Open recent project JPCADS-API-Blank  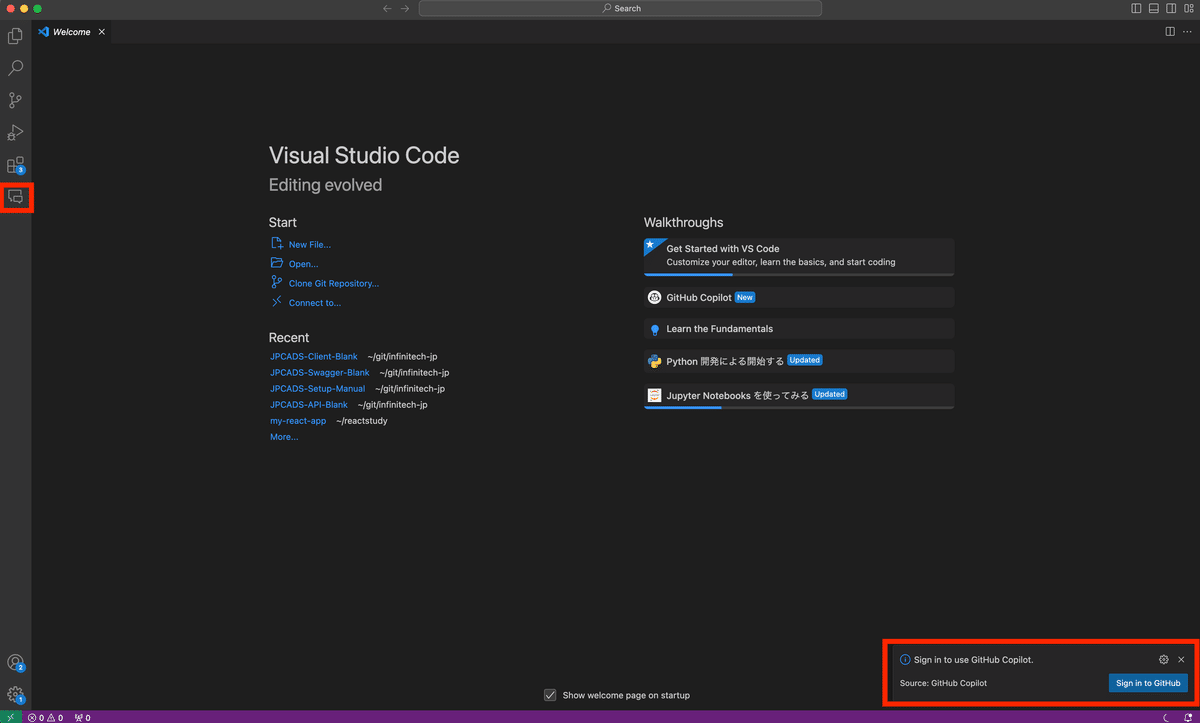click(309, 404)
